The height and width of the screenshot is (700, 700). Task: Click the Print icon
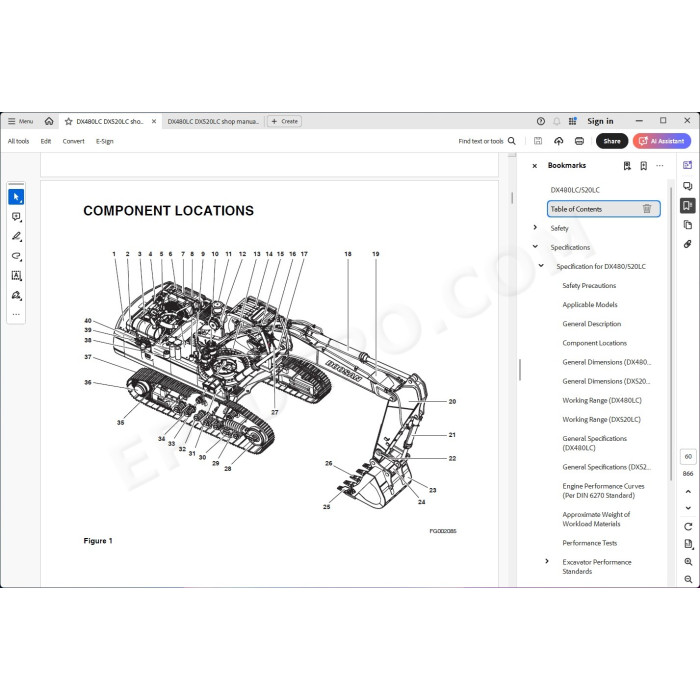579,141
